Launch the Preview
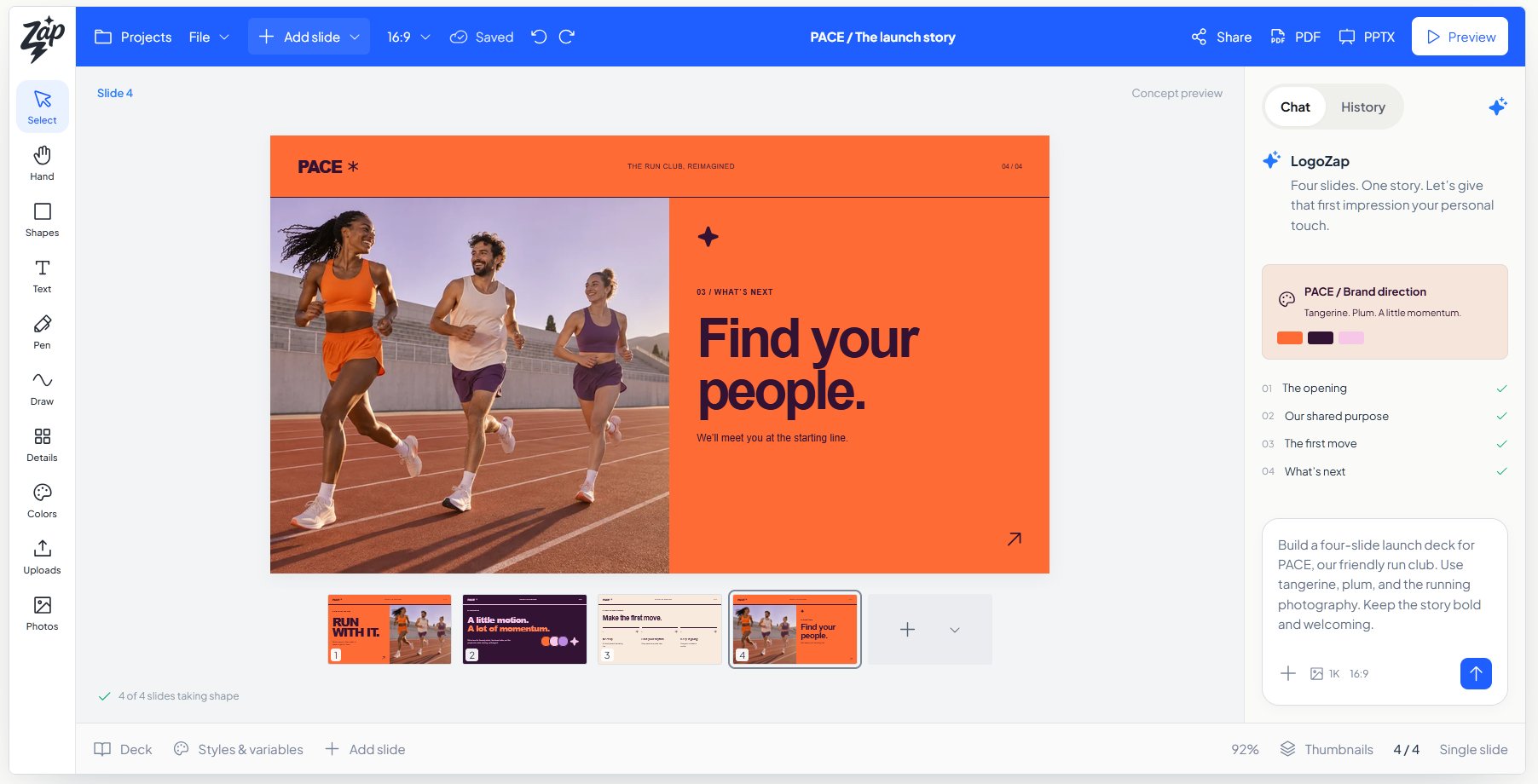Image resolution: width=1538 pixels, height=784 pixels. [x=1460, y=37]
